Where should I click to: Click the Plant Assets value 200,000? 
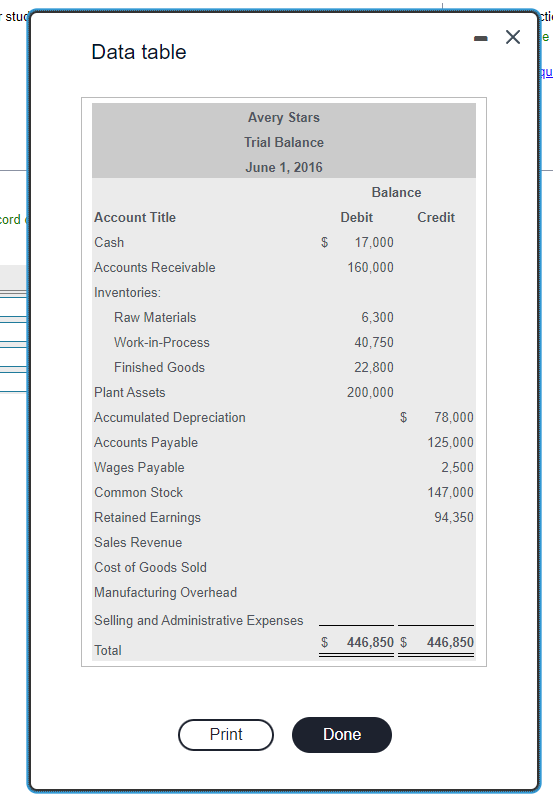point(371,392)
